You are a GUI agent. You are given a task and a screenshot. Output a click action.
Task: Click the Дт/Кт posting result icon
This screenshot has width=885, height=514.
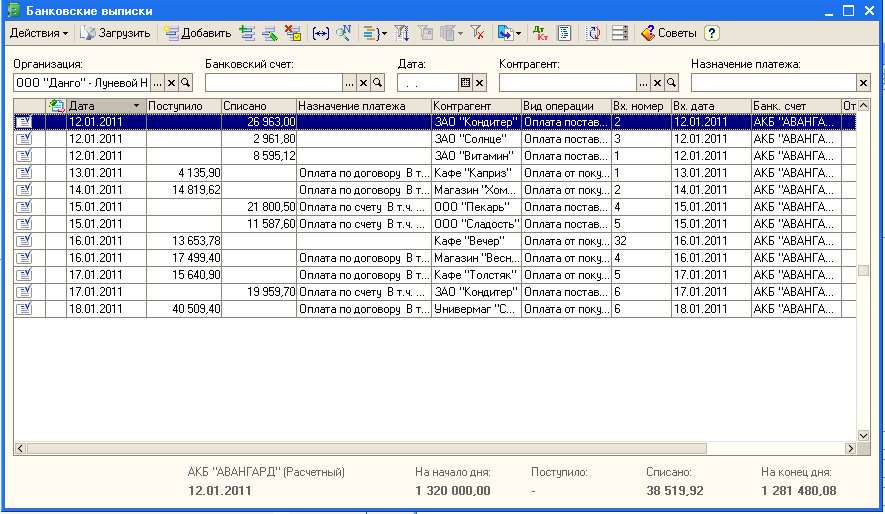pos(541,33)
